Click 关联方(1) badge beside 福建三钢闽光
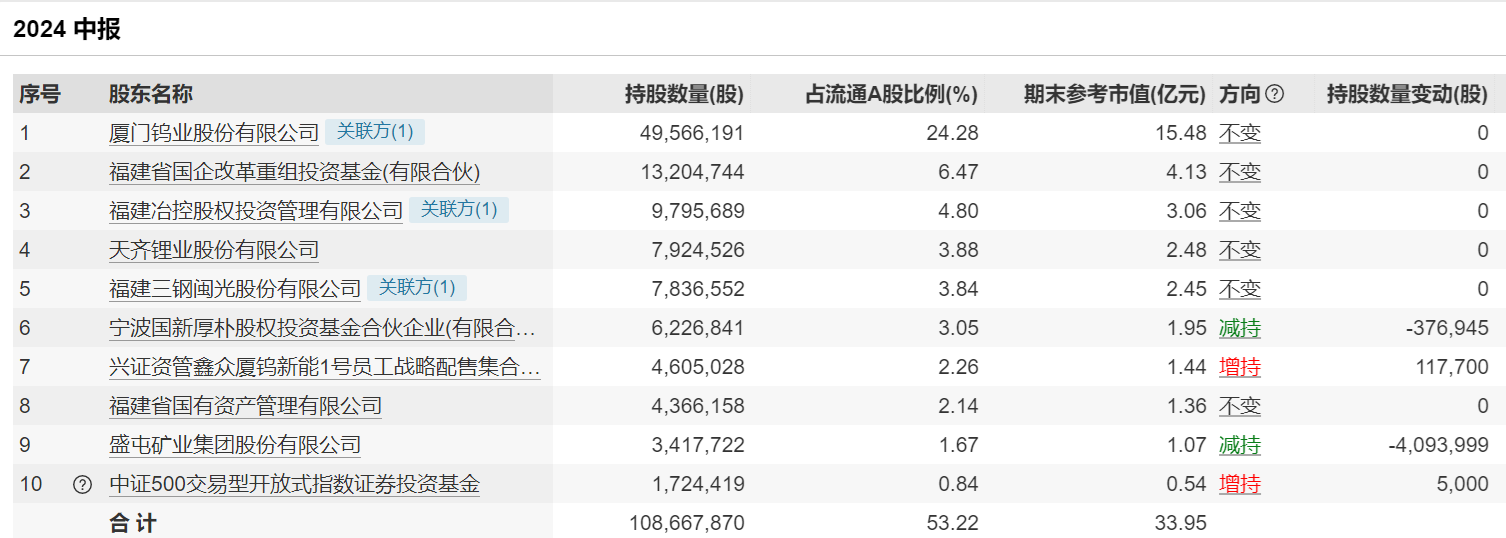The width and height of the screenshot is (1506, 538). (x=417, y=288)
